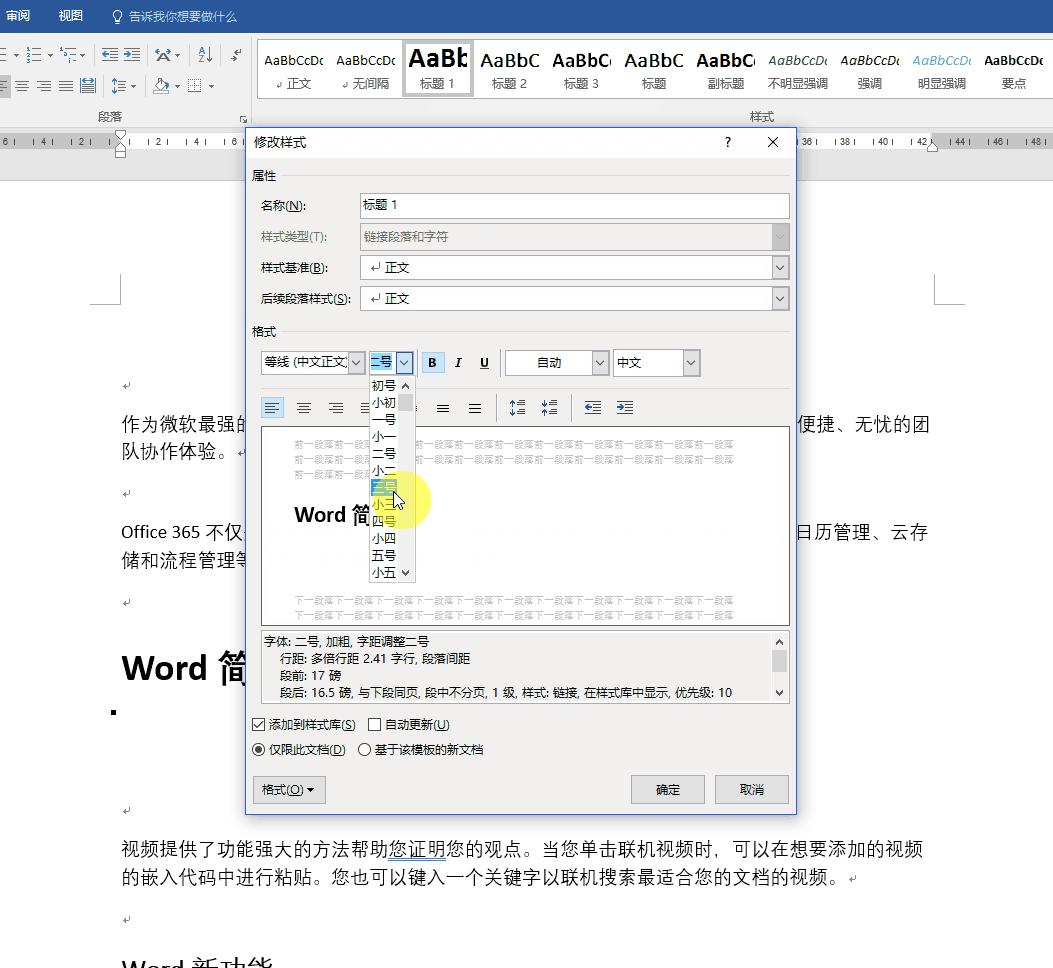The width and height of the screenshot is (1053, 968).
Task: Switch to the 审阅 ribbon tab
Action: (17, 15)
